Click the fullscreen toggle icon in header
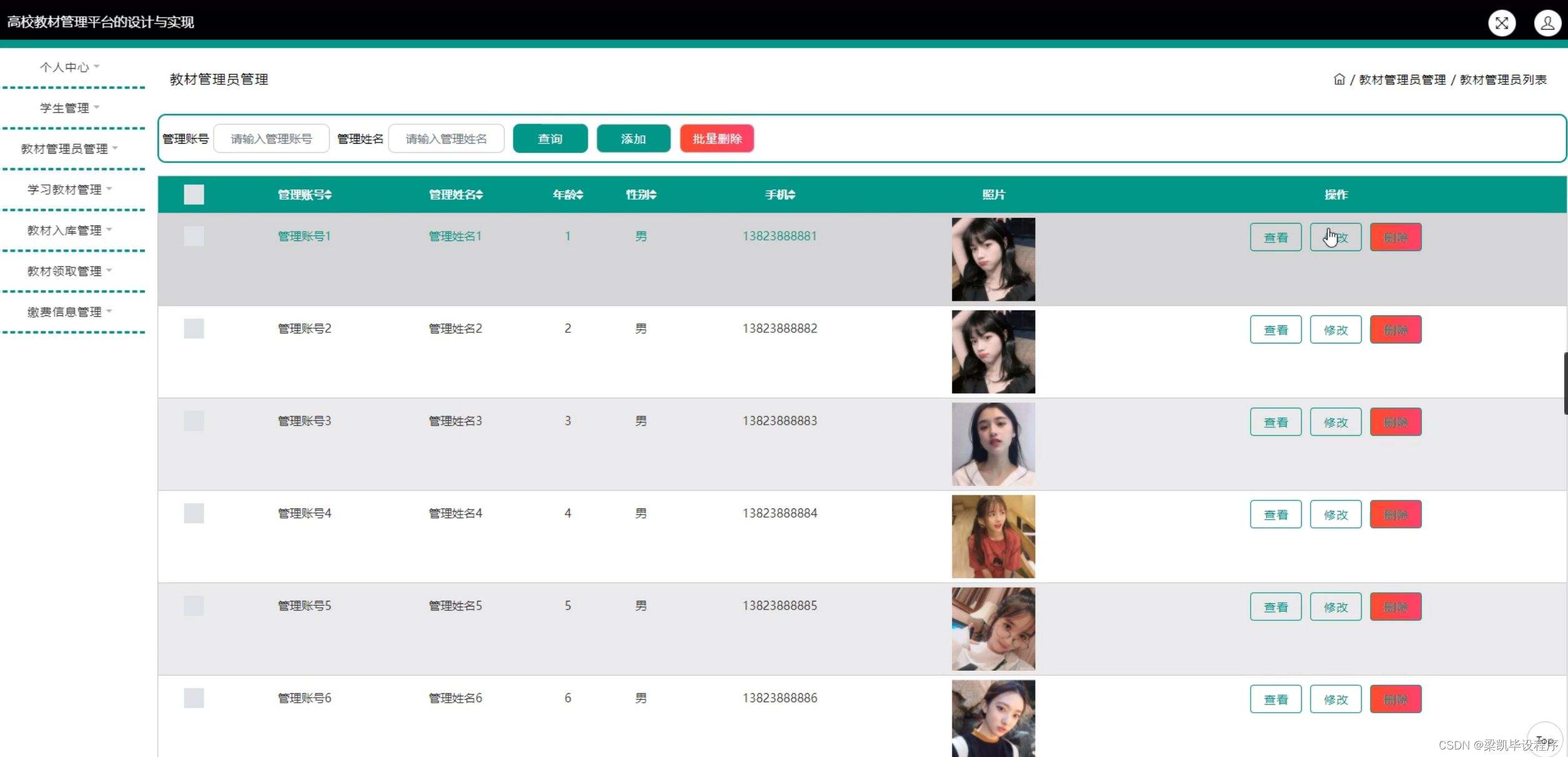Viewport: 1568px width, 757px height. (1501, 23)
